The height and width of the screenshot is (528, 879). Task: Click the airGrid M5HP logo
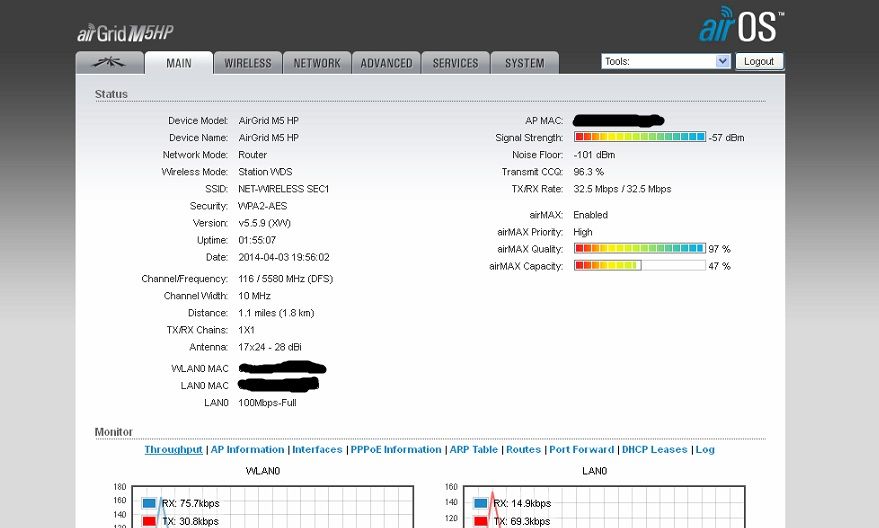[126, 33]
